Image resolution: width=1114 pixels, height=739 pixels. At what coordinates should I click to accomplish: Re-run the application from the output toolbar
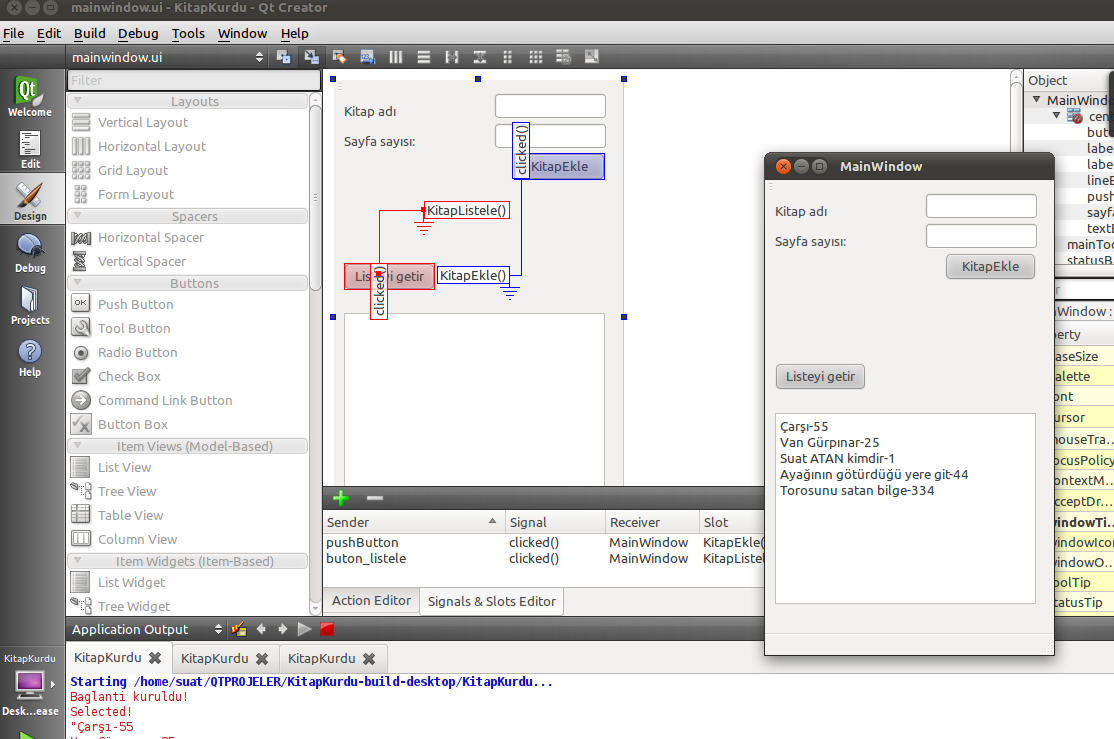point(304,629)
